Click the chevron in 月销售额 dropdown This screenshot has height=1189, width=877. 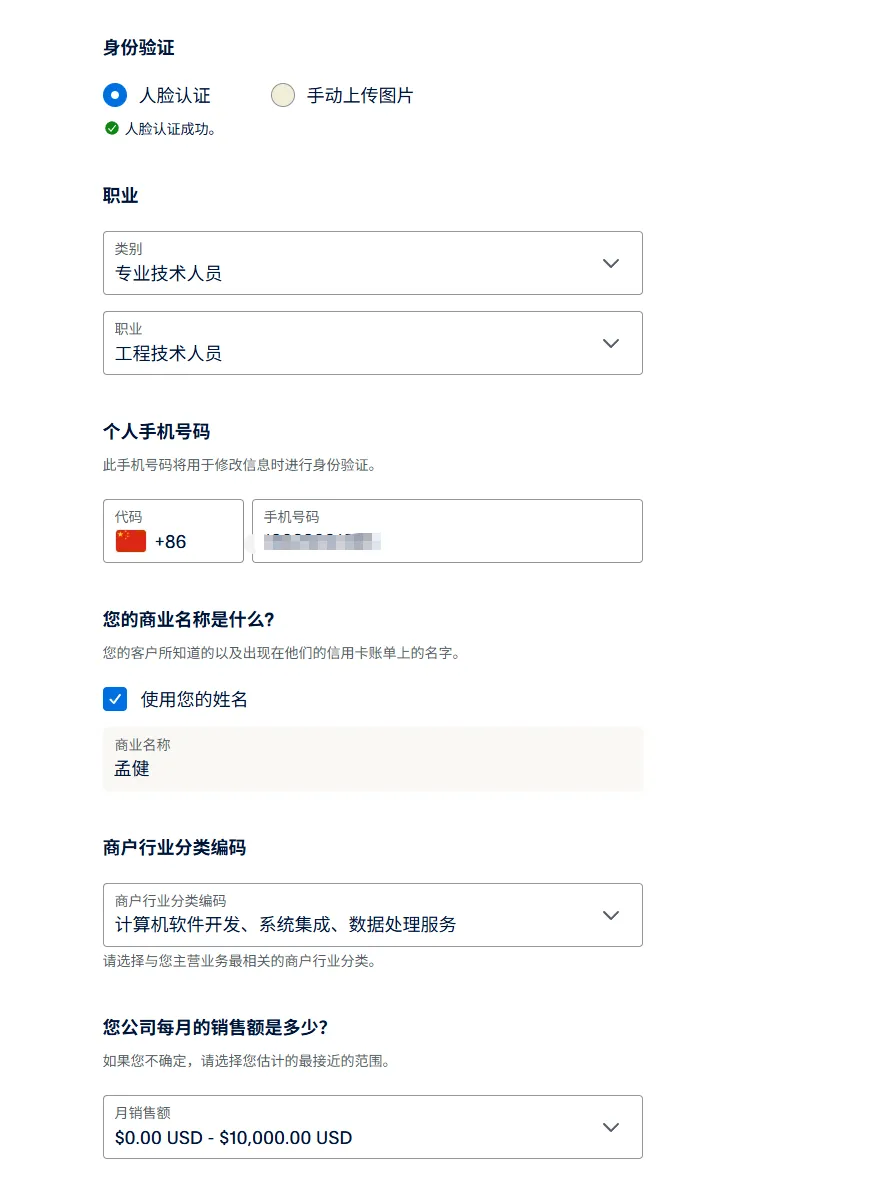(611, 1127)
